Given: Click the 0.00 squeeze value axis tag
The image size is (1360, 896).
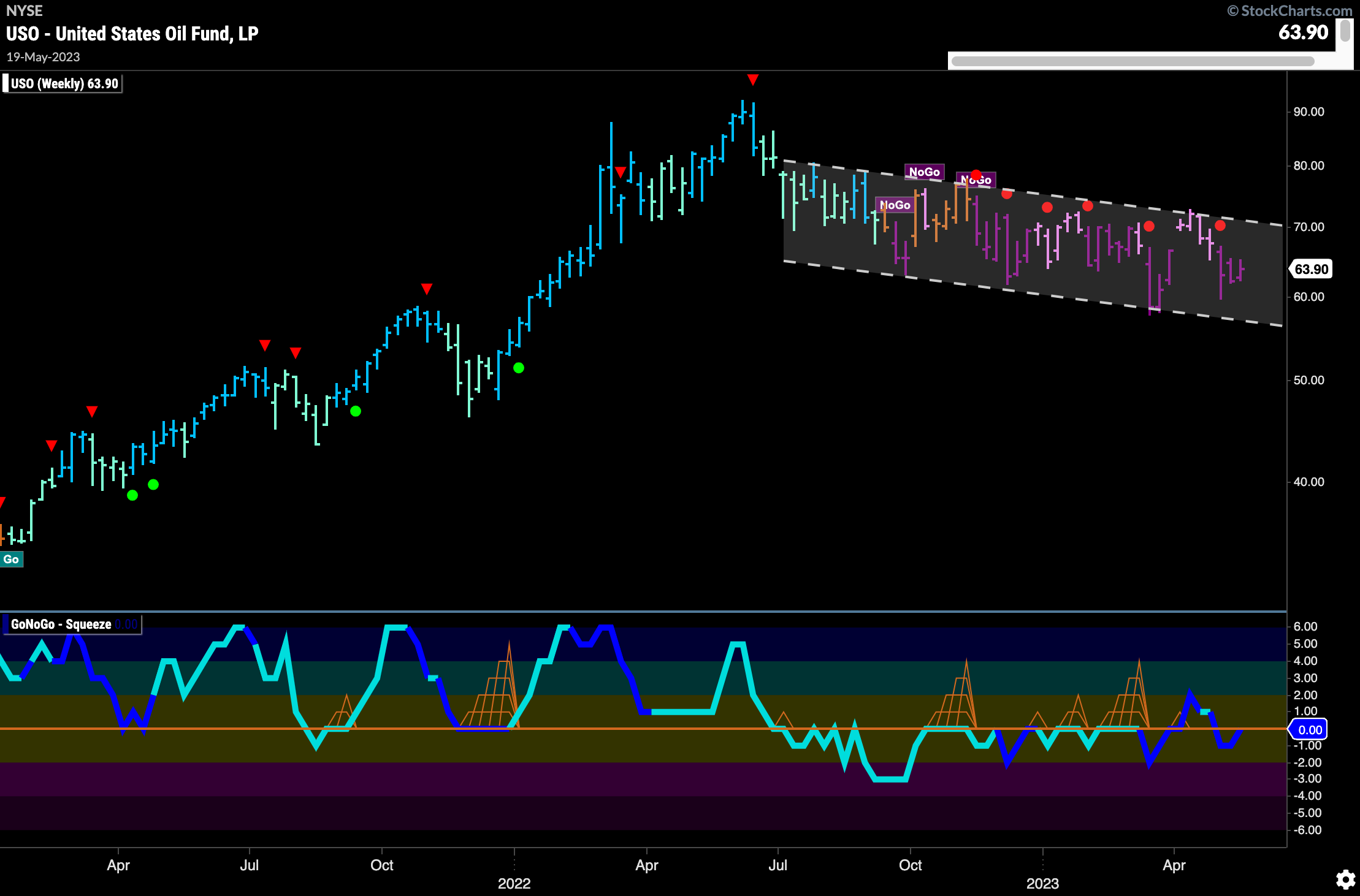Looking at the screenshot, I should click(1309, 729).
